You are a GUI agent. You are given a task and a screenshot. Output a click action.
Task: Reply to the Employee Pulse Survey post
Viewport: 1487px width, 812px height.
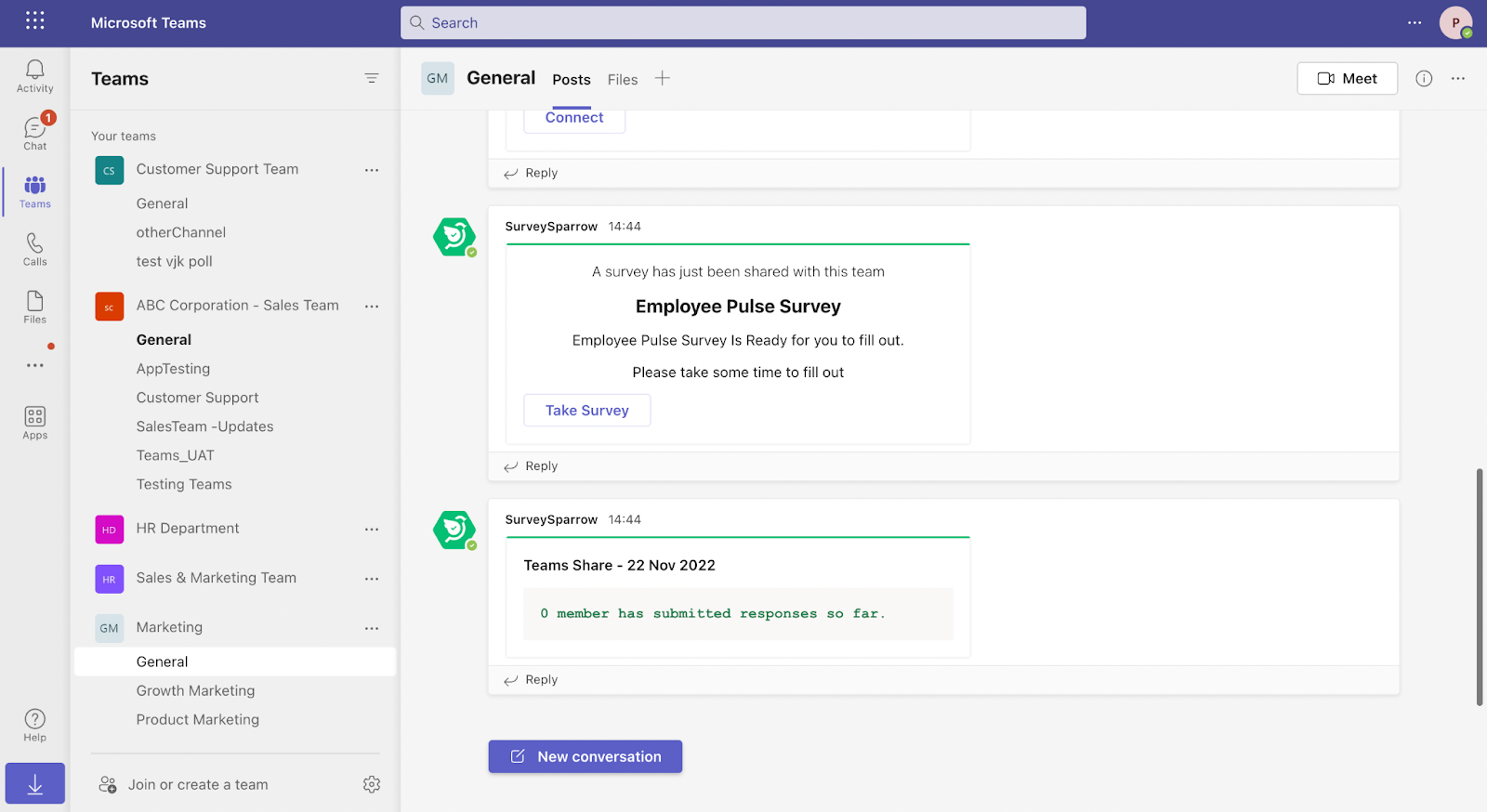(x=532, y=466)
